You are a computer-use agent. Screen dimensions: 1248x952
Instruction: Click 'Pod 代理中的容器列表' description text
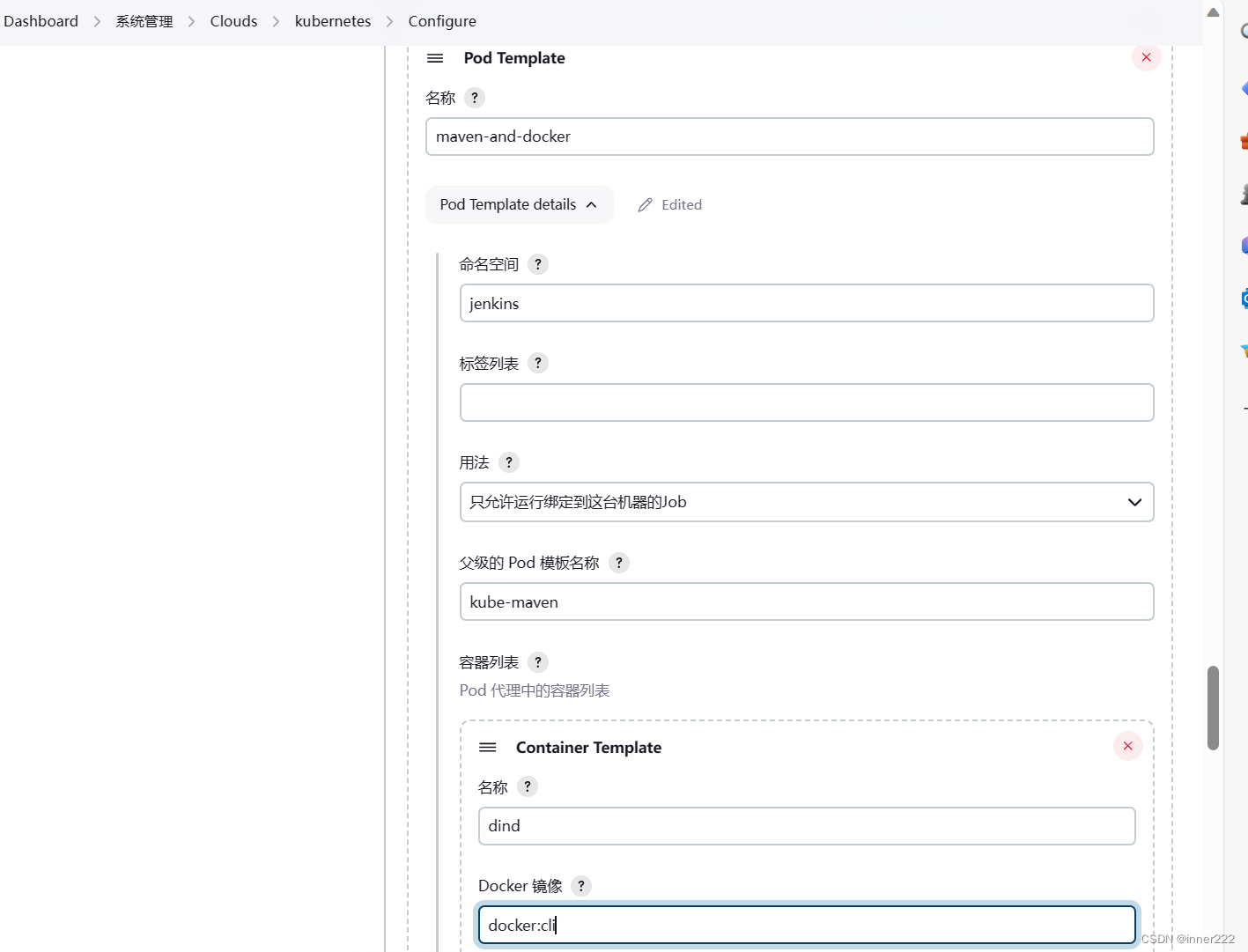pos(535,690)
